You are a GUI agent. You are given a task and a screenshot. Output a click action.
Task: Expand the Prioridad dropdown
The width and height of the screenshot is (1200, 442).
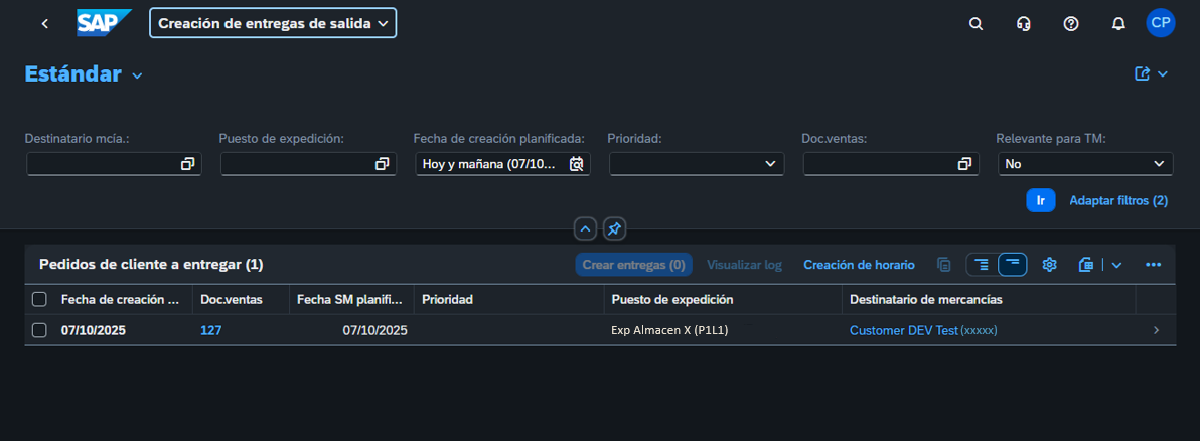pos(769,164)
